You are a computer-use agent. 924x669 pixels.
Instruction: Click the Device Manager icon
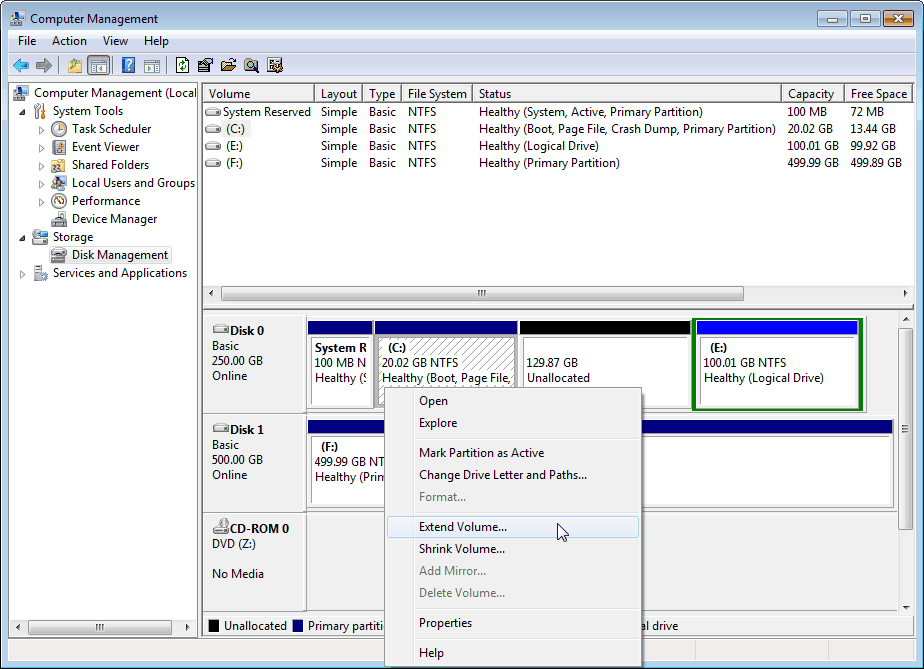point(59,219)
